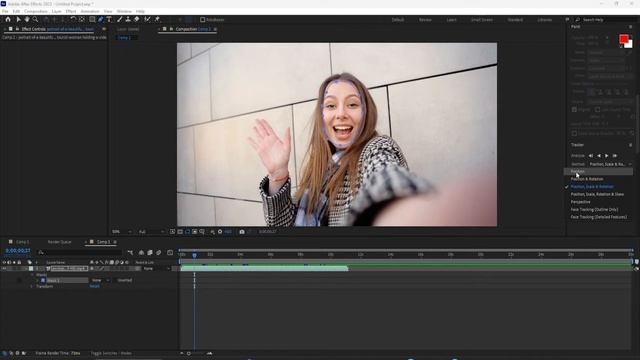Click the Libraries workspace button
This screenshot has height=360, width=640.
click(544, 20)
